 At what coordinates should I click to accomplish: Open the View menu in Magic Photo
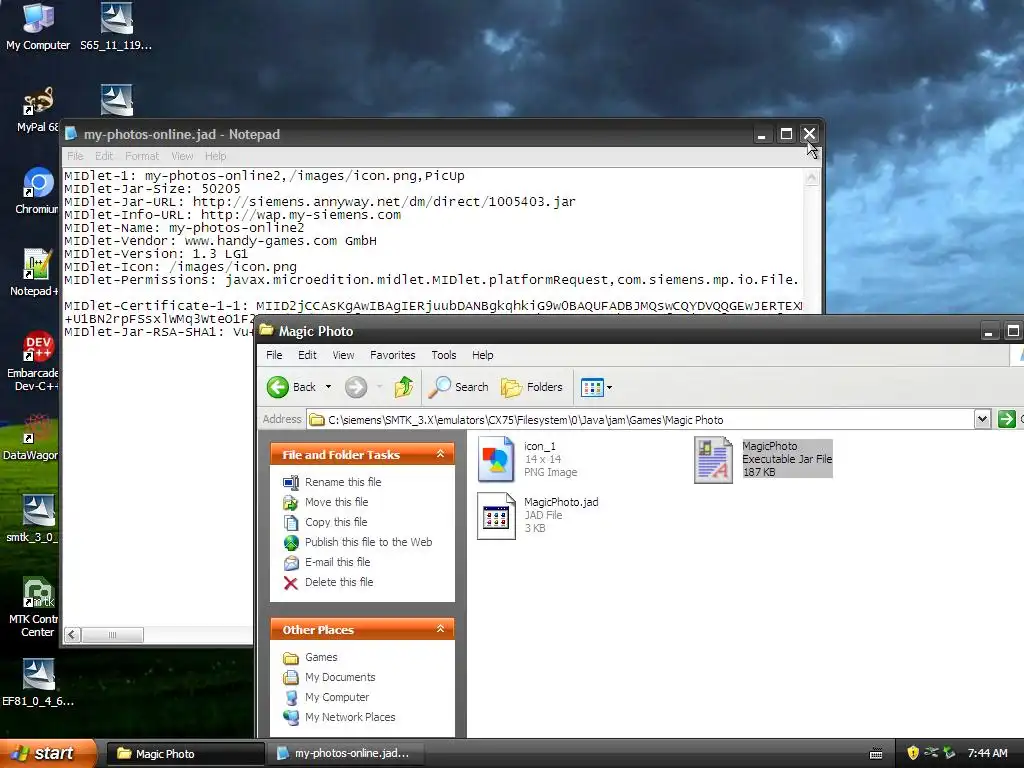pos(343,355)
